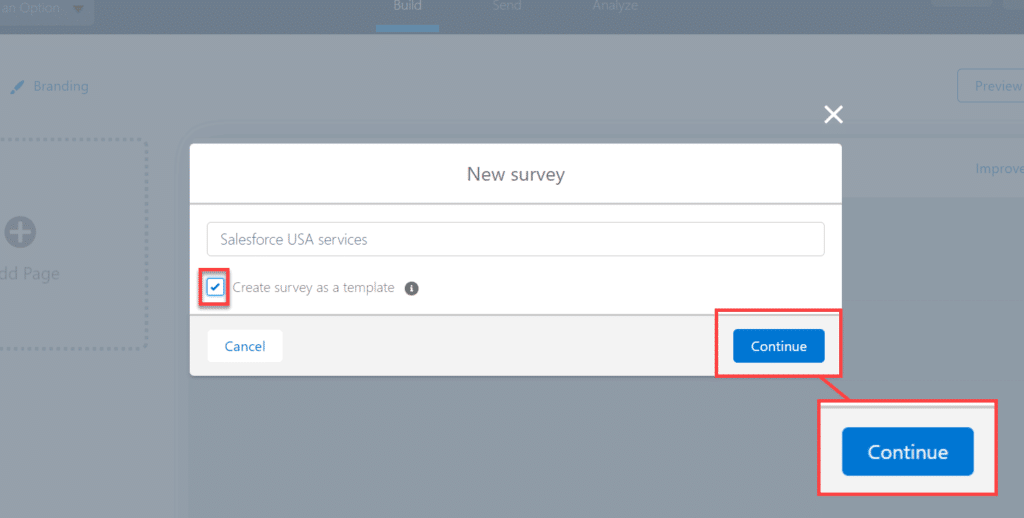Viewport: 1024px width, 518px height.
Task: Click the Branding pencil icon
Action: [16, 87]
